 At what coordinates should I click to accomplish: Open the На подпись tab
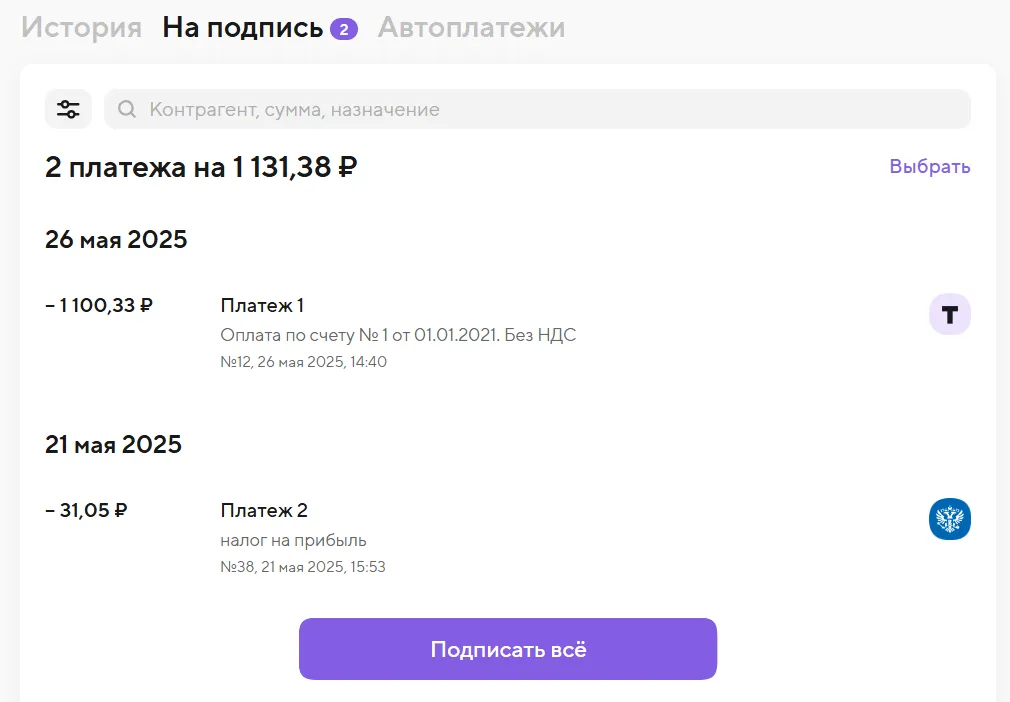pyautogui.click(x=242, y=28)
